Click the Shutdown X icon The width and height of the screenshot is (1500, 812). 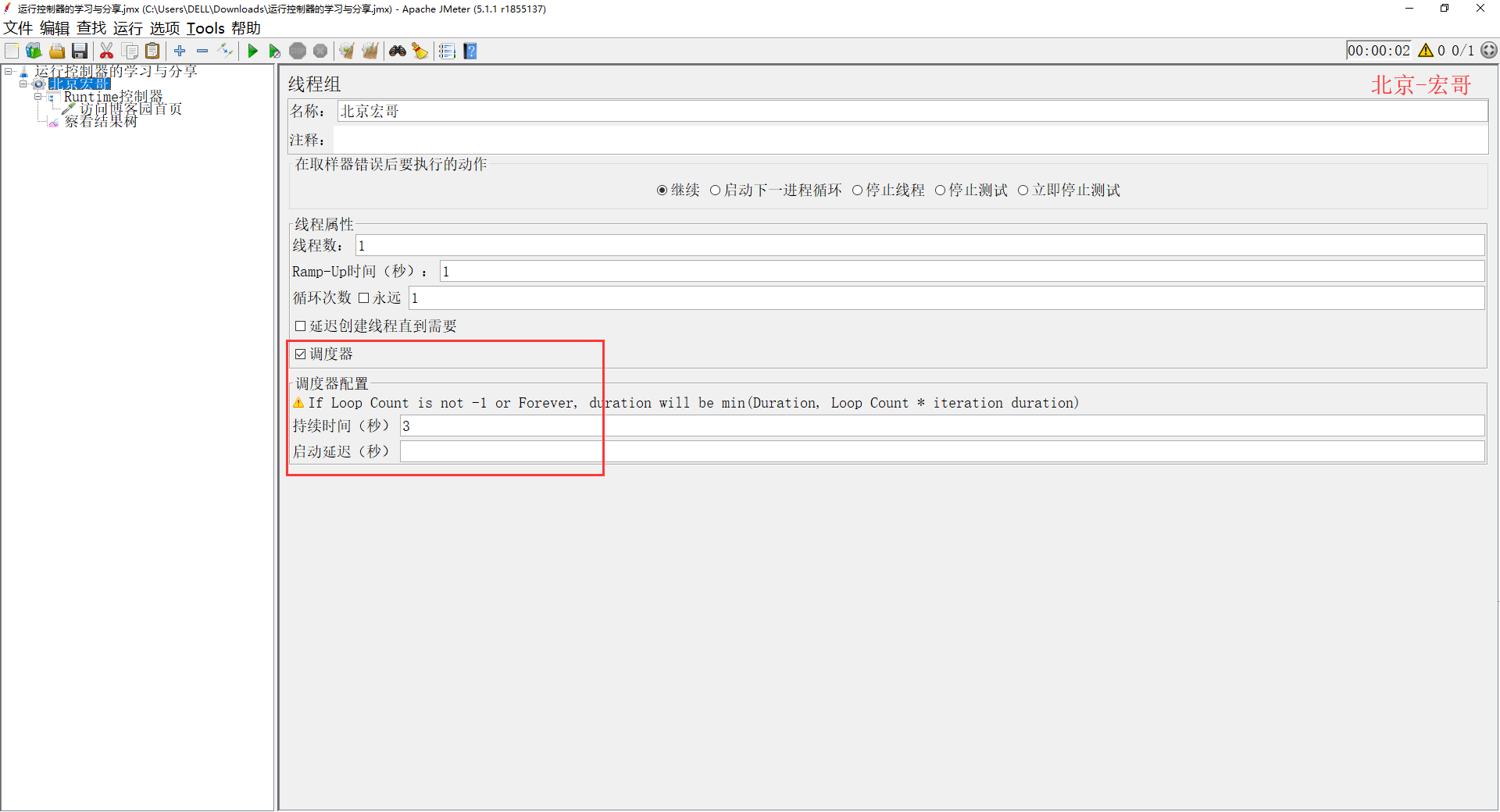(320, 51)
